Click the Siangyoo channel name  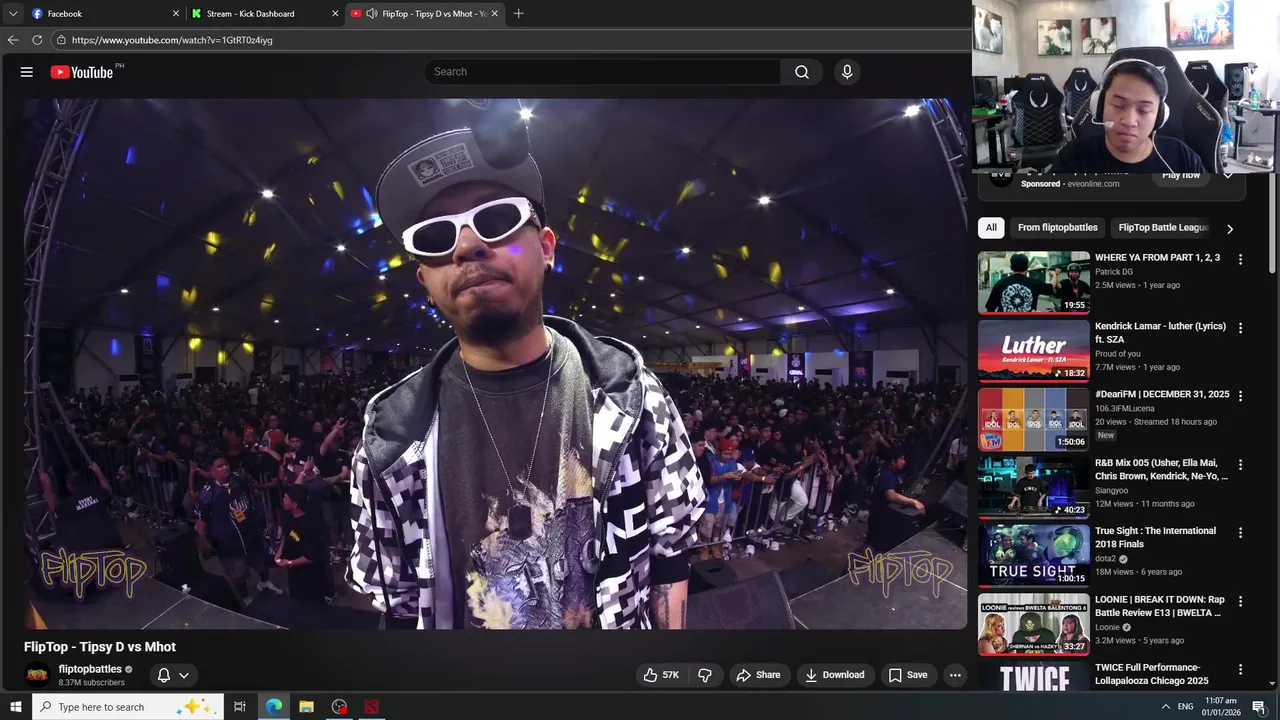[1115, 490]
